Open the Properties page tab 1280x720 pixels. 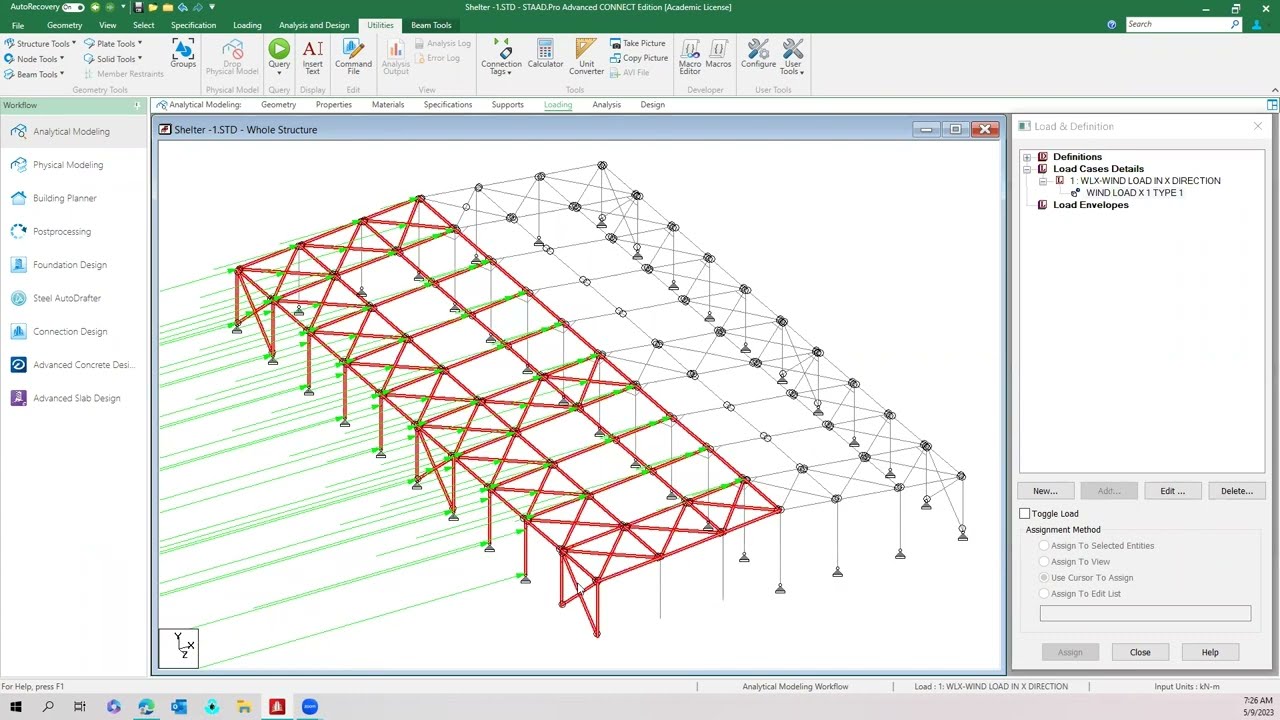click(333, 105)
